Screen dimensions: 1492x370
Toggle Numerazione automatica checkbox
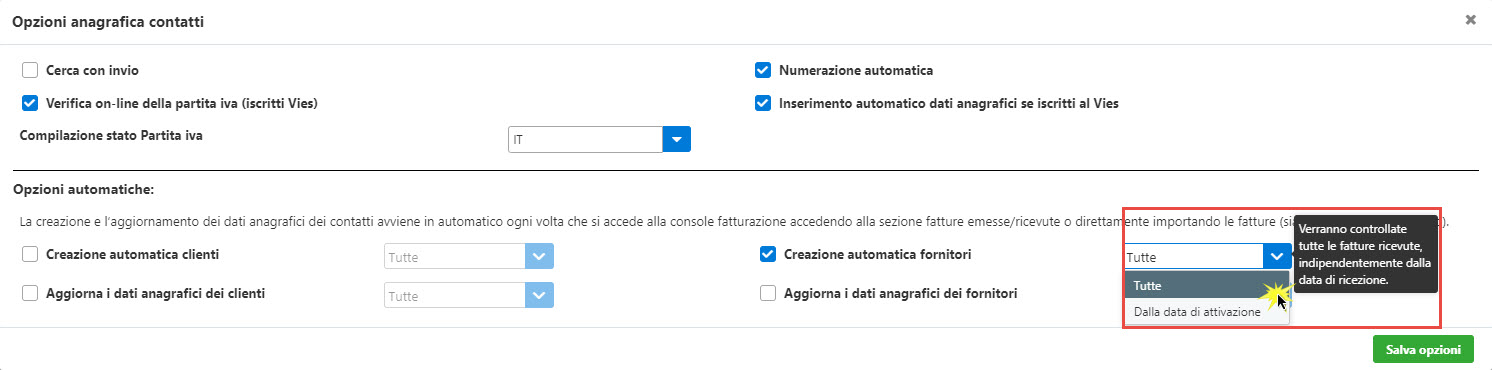coord(763,71)
